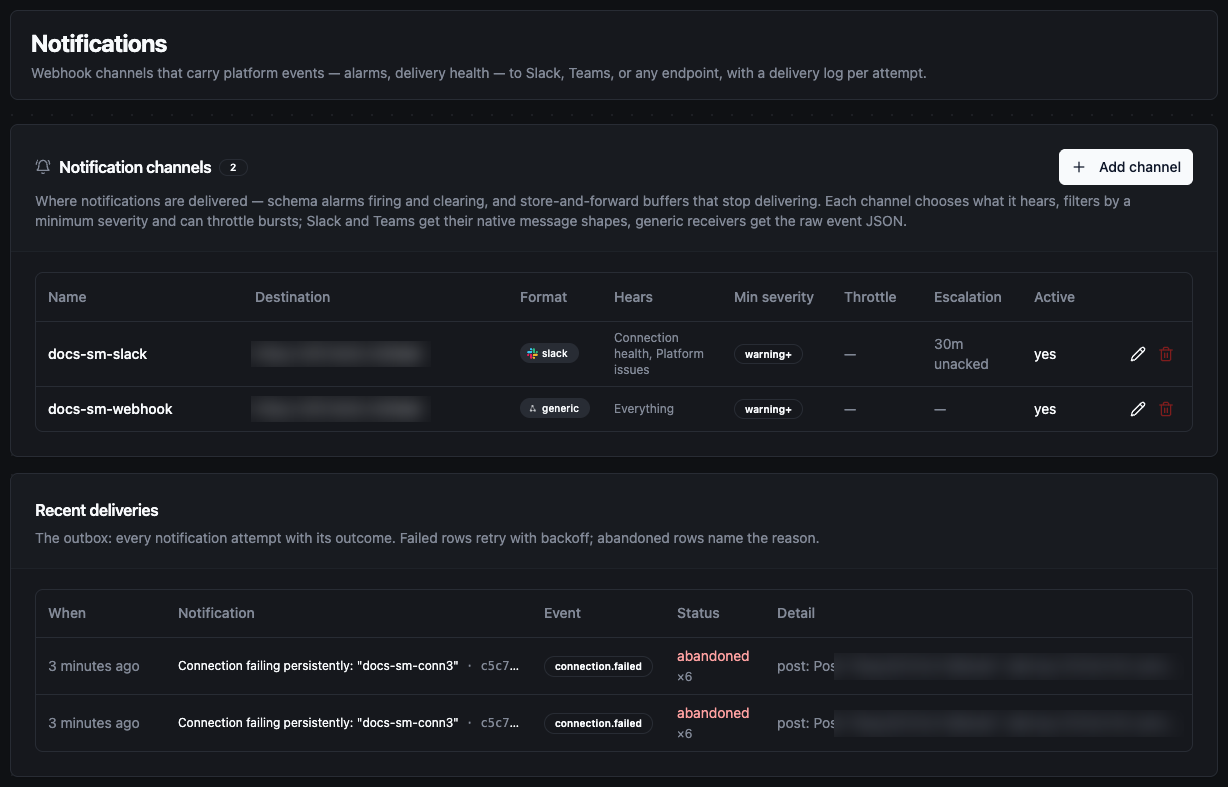This screenshot has width=1228, height=787.
Task: Click '3 minutes ago' in second delivery row
Action: coord(94,723)
